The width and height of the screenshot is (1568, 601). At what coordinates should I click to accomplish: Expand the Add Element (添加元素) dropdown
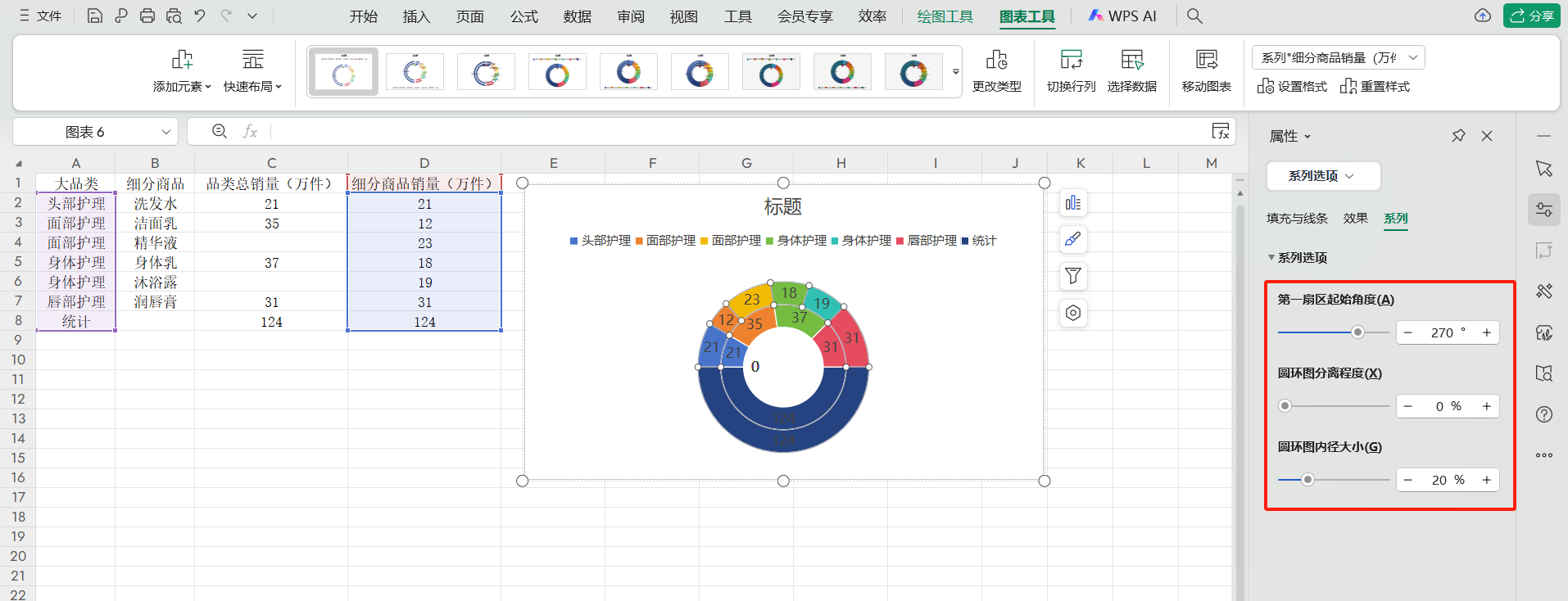click(182, 86)
